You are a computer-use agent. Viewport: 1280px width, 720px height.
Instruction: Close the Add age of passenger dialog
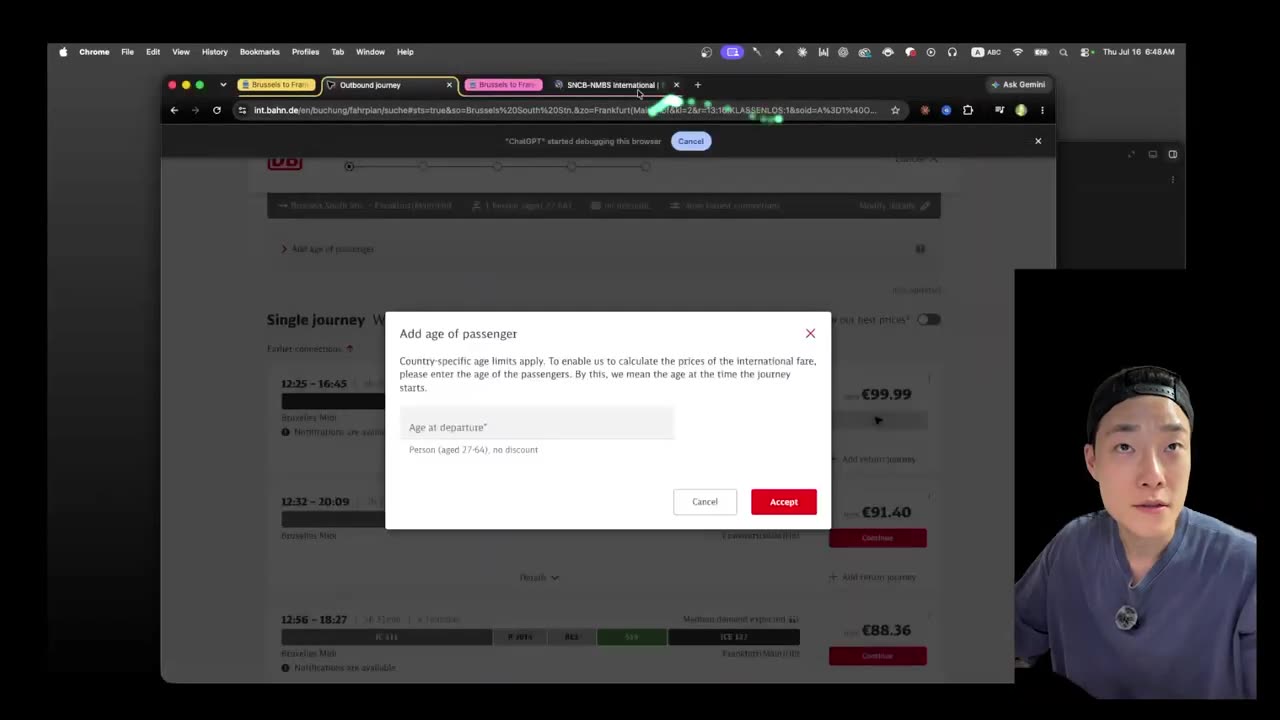tap(810, 333)
